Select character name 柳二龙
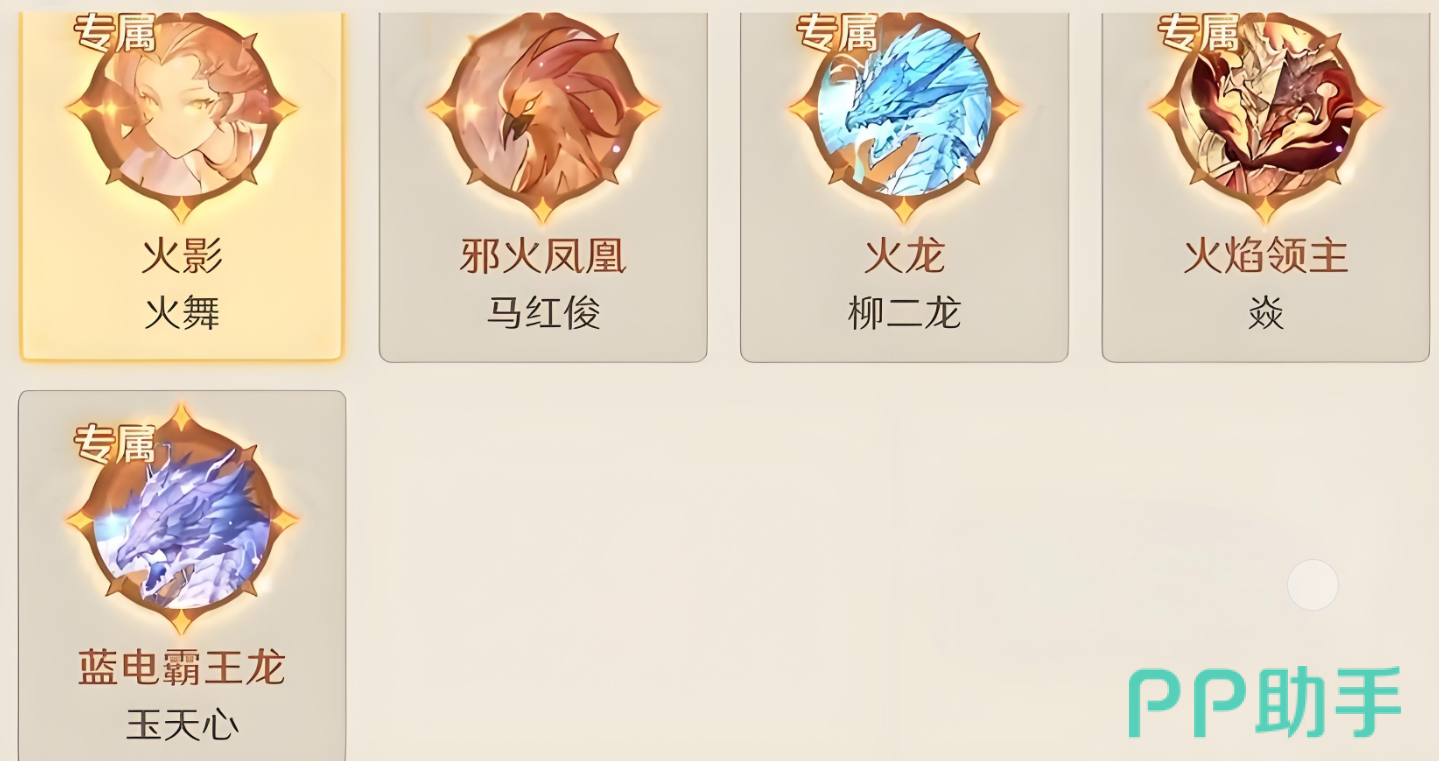The image size is (1439, 761). tap(904, 314)
